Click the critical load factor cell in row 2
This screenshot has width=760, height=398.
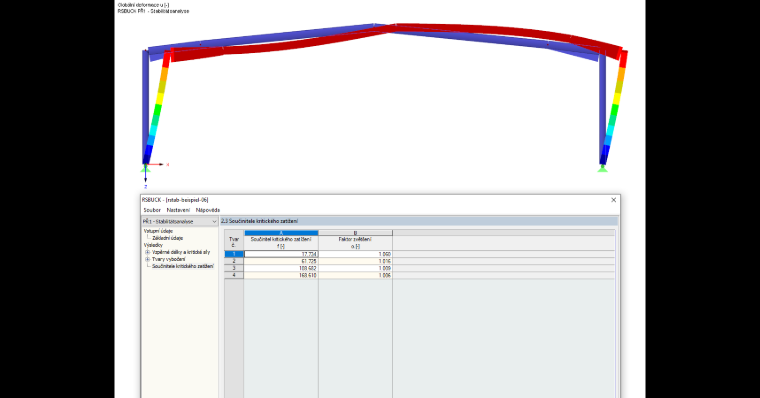281,261
